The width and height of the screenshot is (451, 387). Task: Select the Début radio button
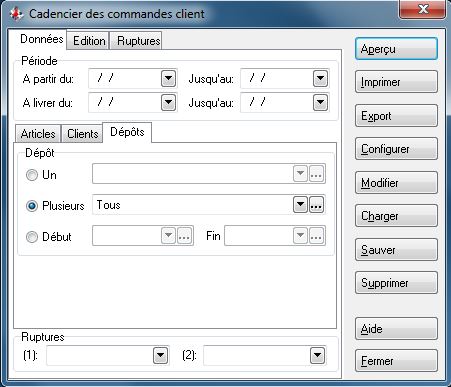(x=32, y=237)
